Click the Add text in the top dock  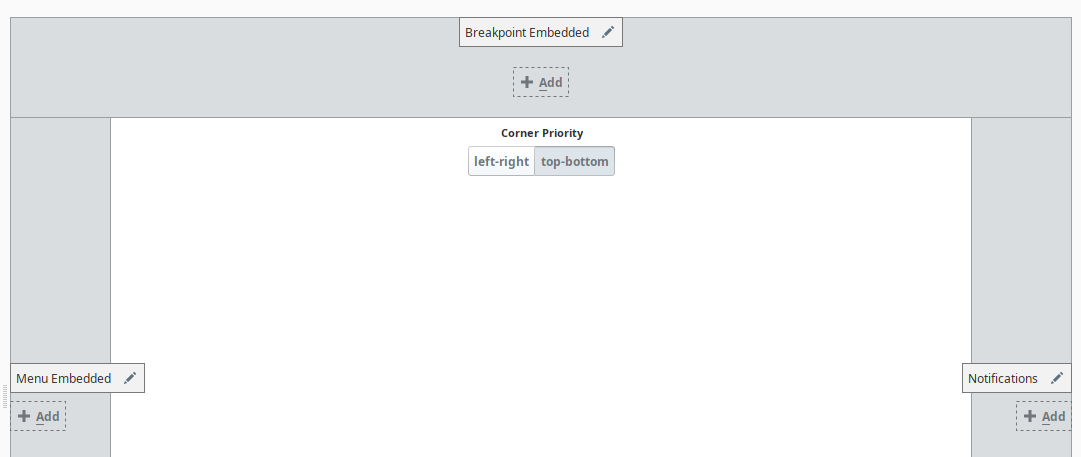(550, 83)
